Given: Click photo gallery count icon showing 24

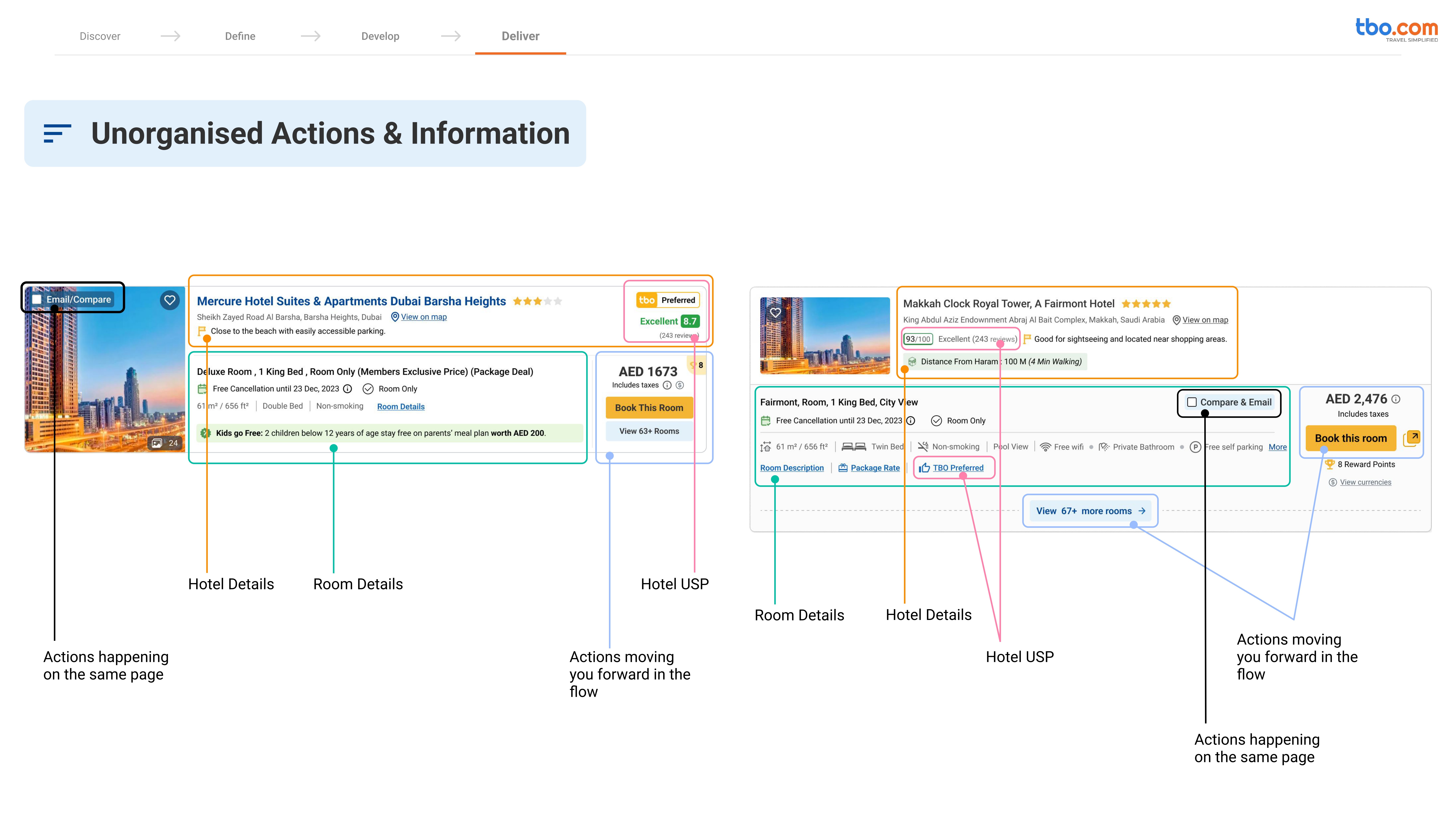Looking at the screenshot, I should (157, 443).
